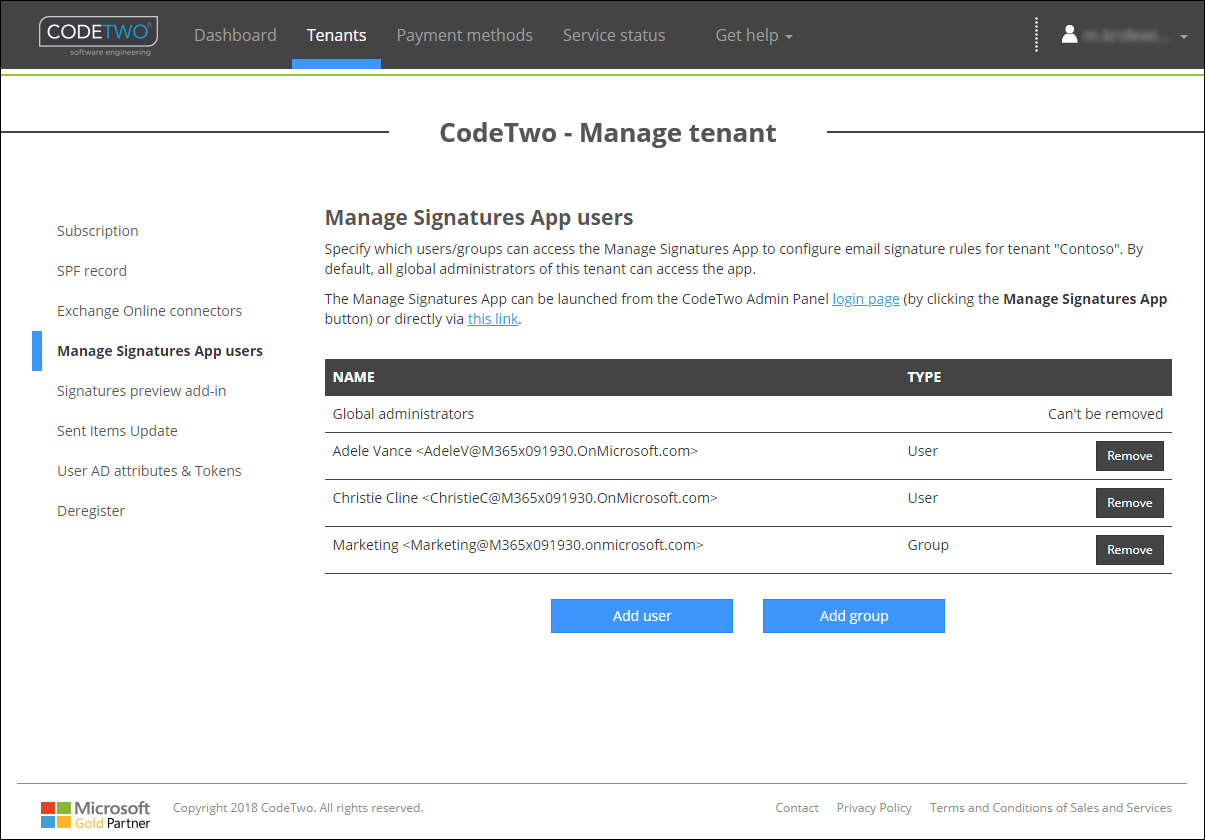View the Service status tab
This screenshot has height=840, width=1205.
(614, 35)
